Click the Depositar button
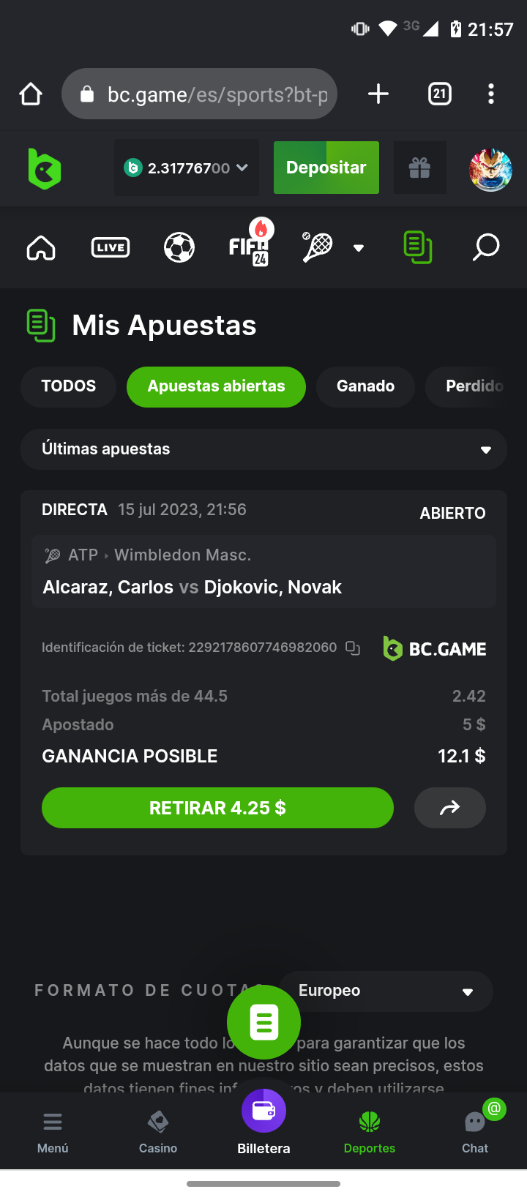The height and width of the screenshot is (1200, 527). 326,168
